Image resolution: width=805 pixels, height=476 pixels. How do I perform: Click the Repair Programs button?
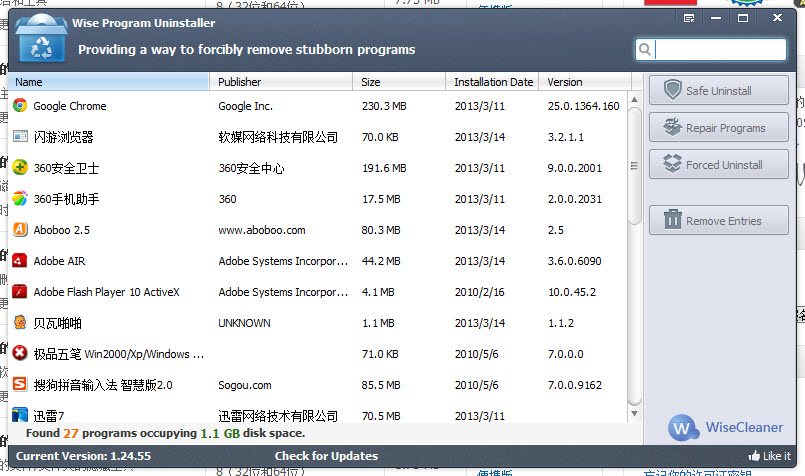point(719,127)
